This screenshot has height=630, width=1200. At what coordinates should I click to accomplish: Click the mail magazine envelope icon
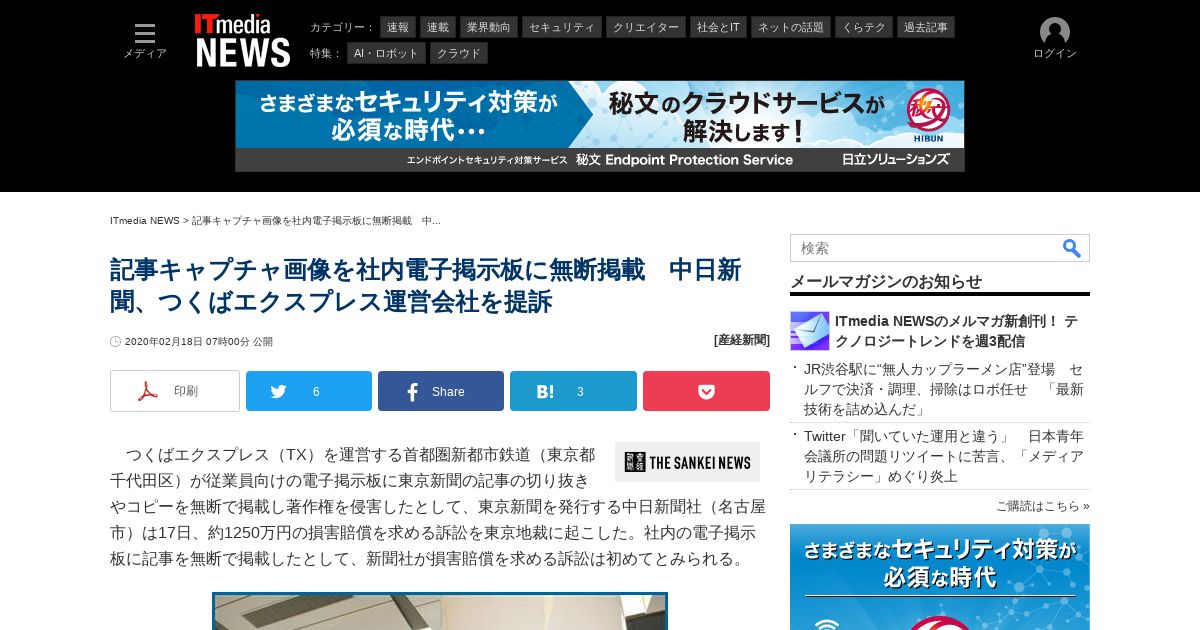[x=810, y=331]
